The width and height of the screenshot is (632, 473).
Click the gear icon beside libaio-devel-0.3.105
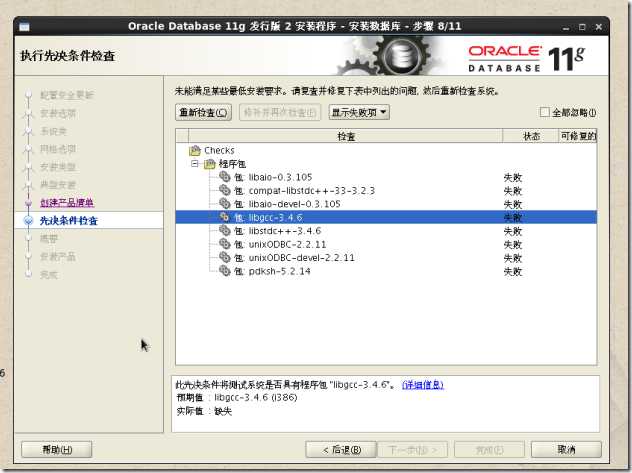tap(225, 204)
